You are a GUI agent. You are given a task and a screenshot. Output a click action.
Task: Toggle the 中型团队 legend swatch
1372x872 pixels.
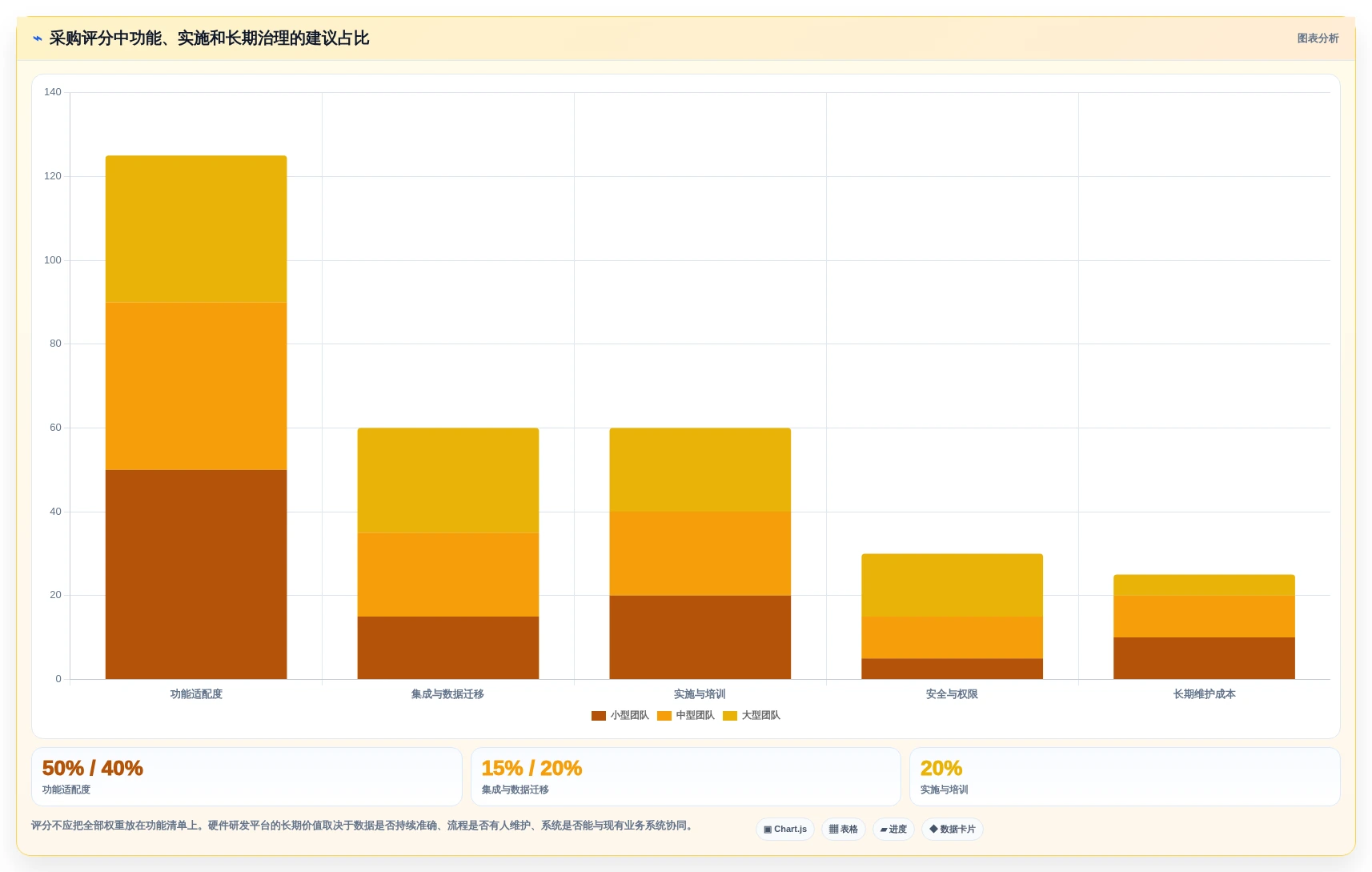(x=664, y=716)
